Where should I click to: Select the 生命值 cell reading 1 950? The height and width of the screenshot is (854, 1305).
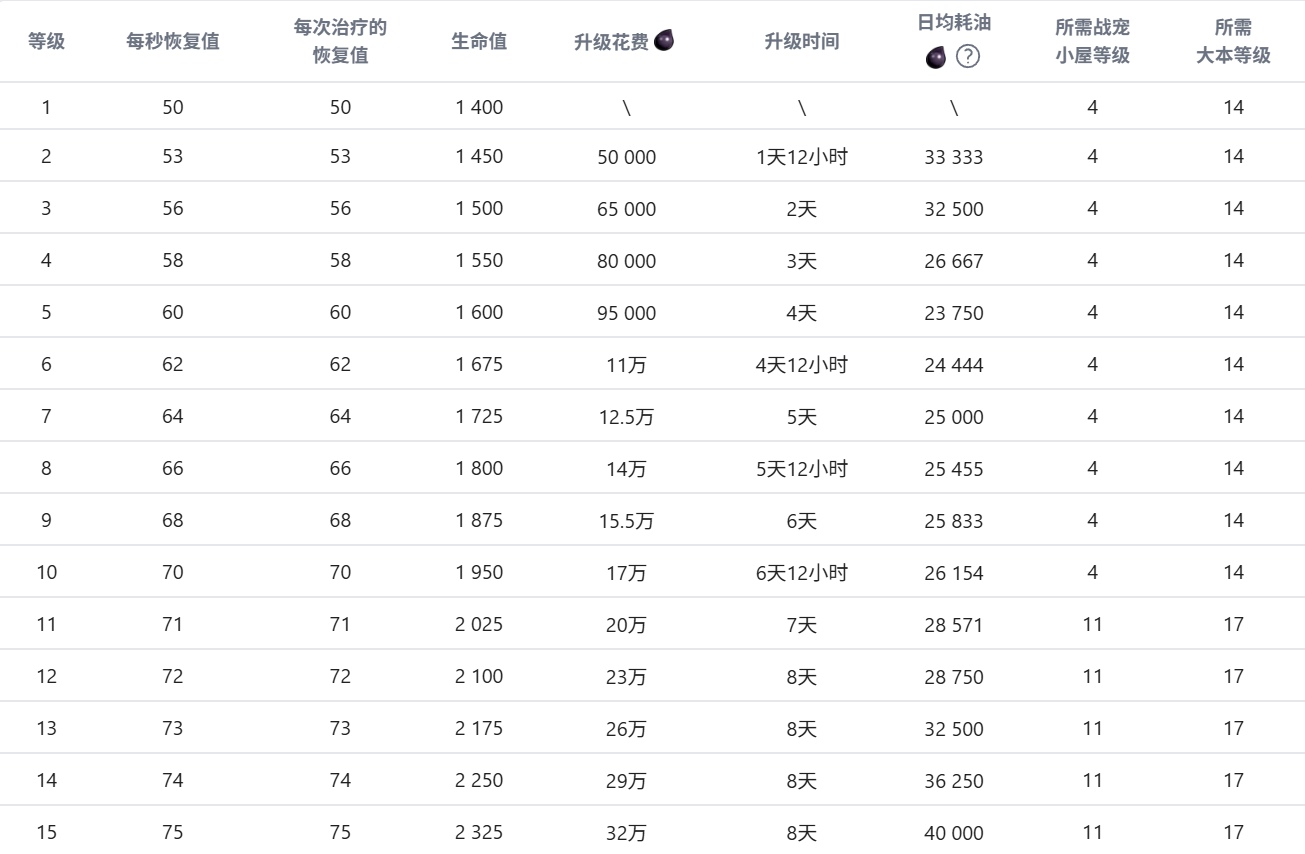click(x=479, y=573)
